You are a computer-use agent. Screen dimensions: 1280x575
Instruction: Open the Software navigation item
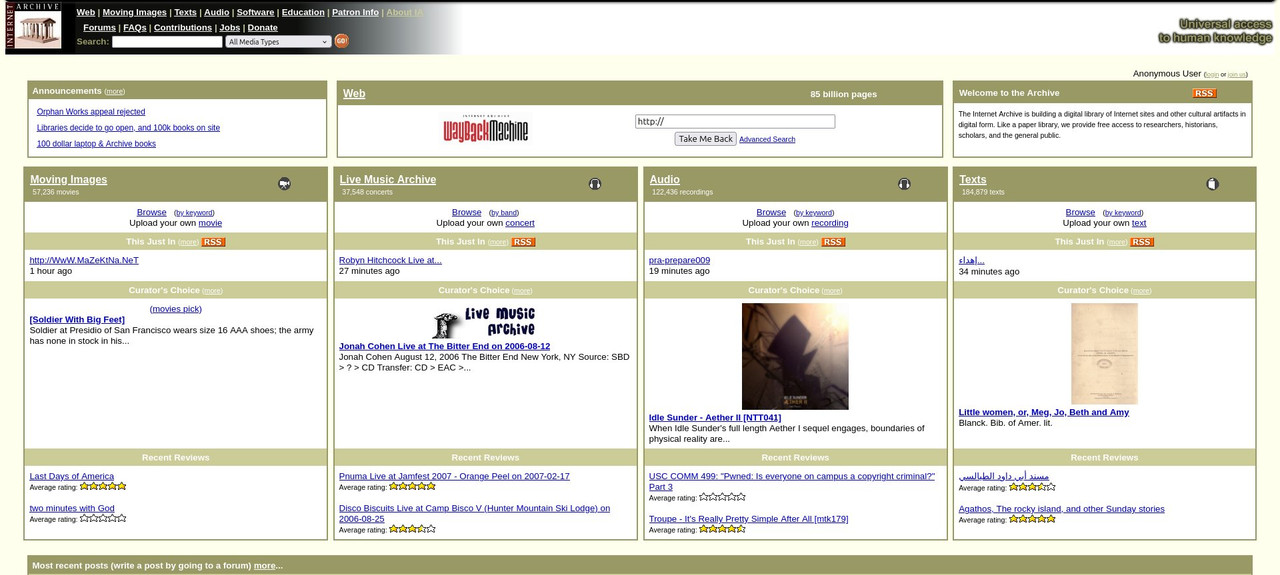(x=255, y=12)
